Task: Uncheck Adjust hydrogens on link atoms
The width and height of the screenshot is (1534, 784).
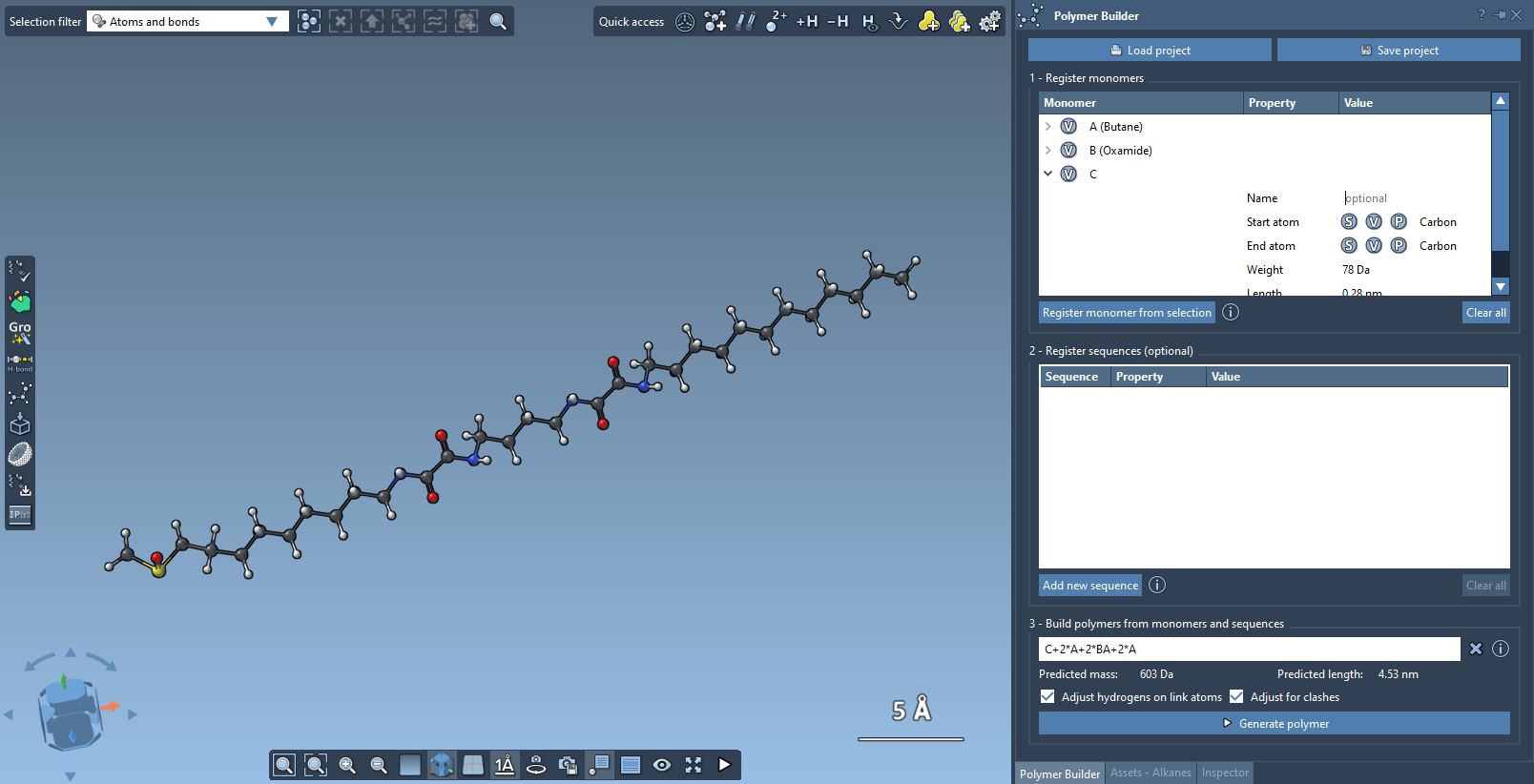Action: pos(1047,697)
